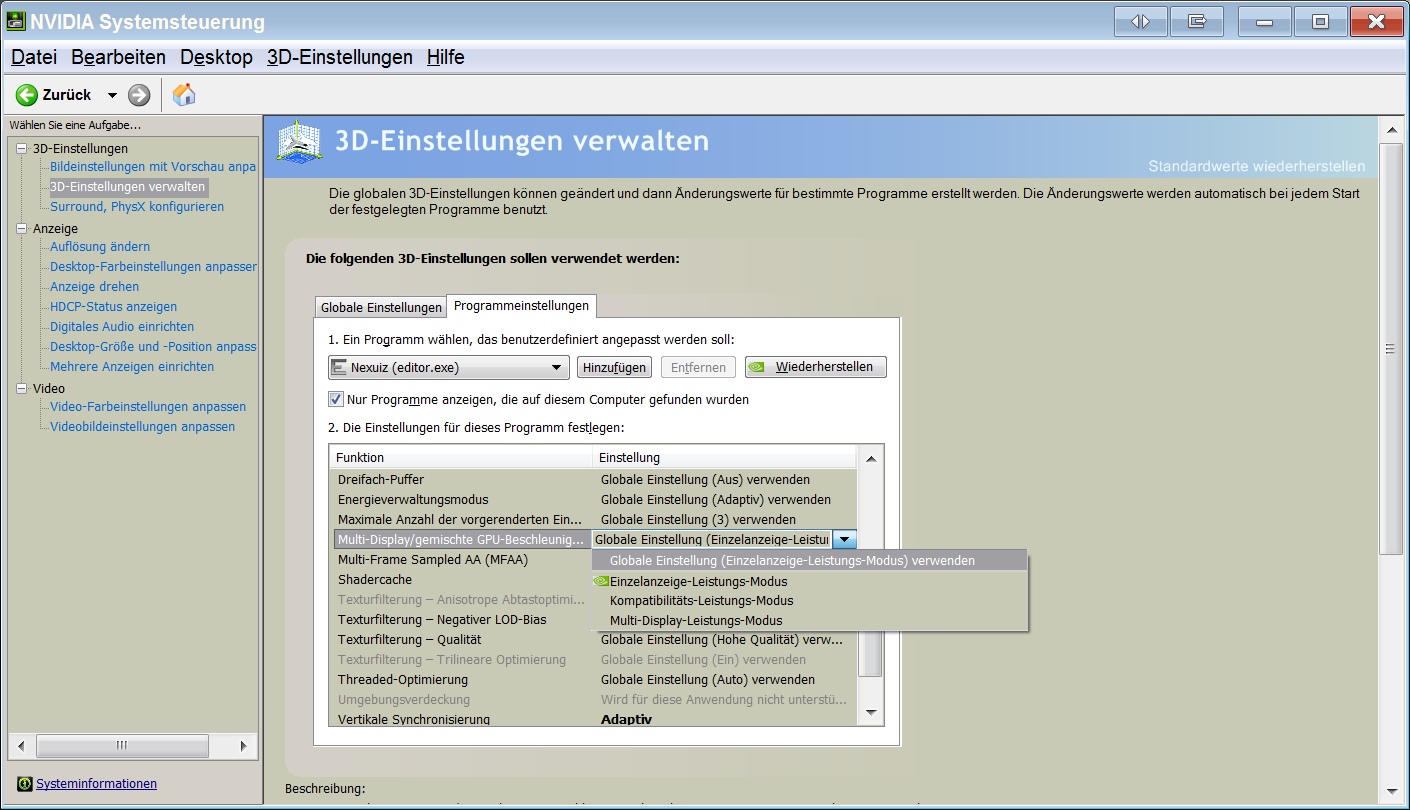Open HDCP-Status anzeigen

point(114,307)
